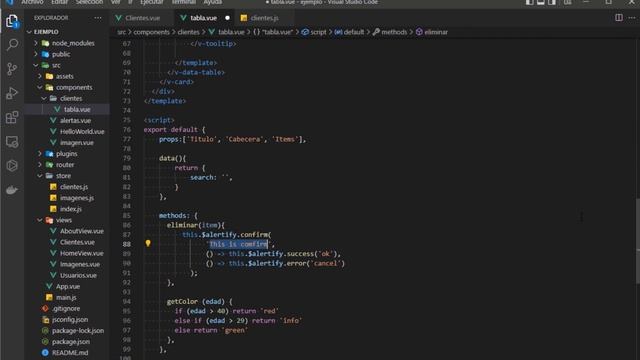Split the editor to the right
The image size is (640, 360).
tap(619, 18)
